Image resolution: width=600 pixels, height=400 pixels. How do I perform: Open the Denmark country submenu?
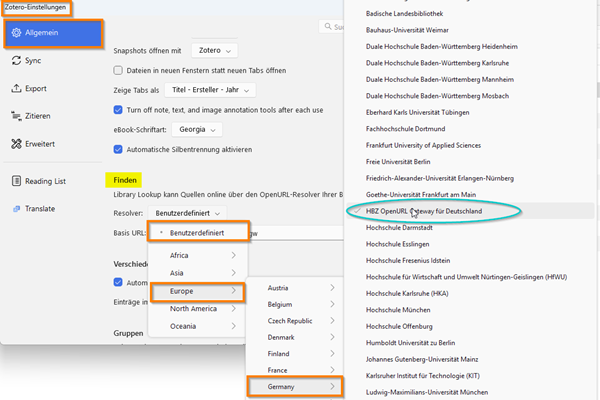(295, 337)
